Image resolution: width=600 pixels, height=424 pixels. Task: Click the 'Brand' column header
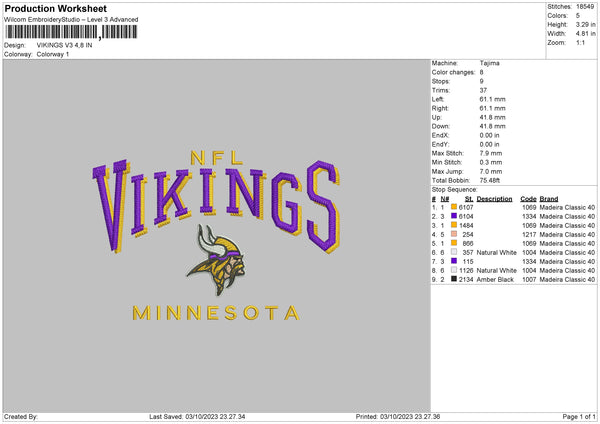tap(549, 199)
